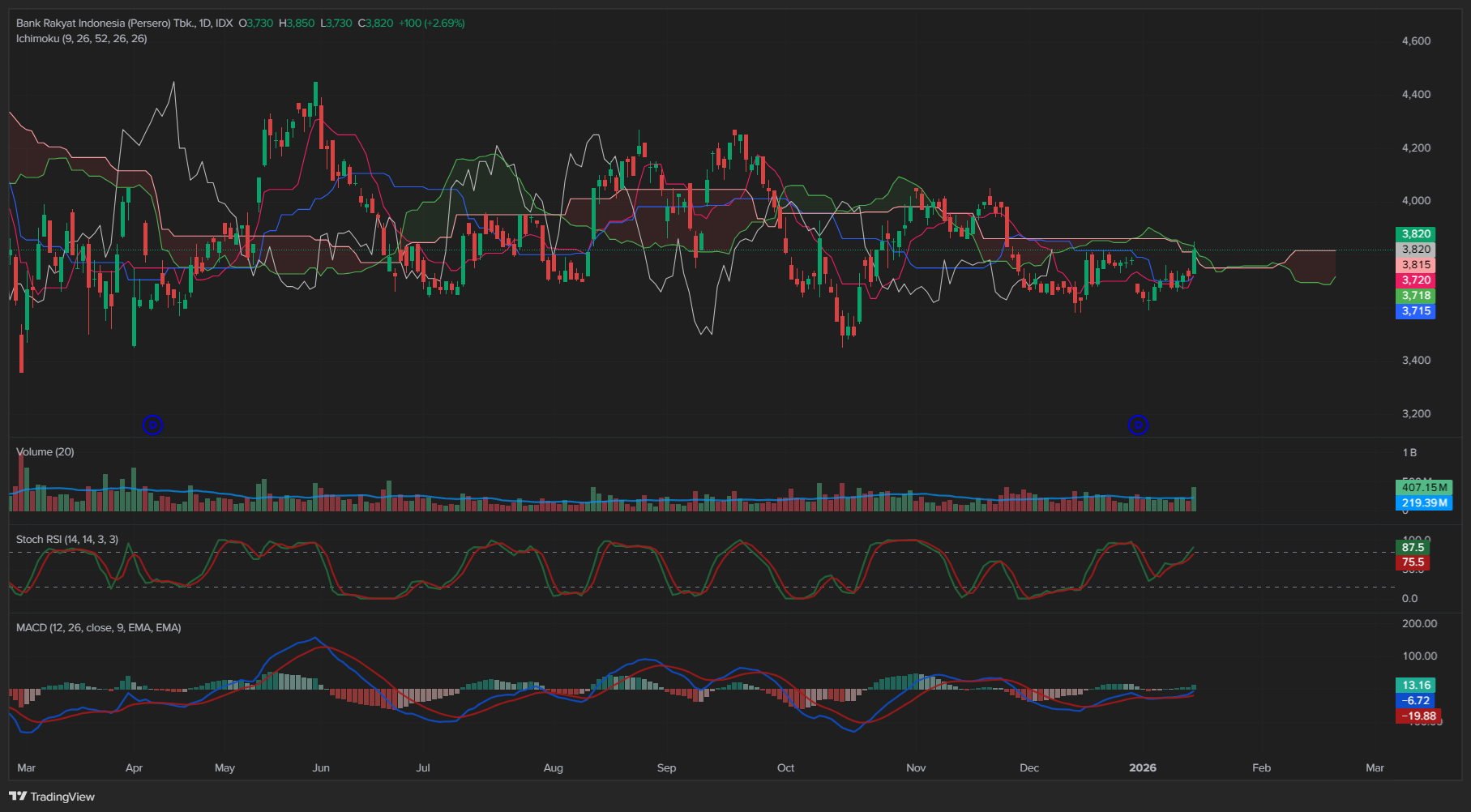
Task: Click the dividend marker near 2026
Action: (x=1138, y=425)
